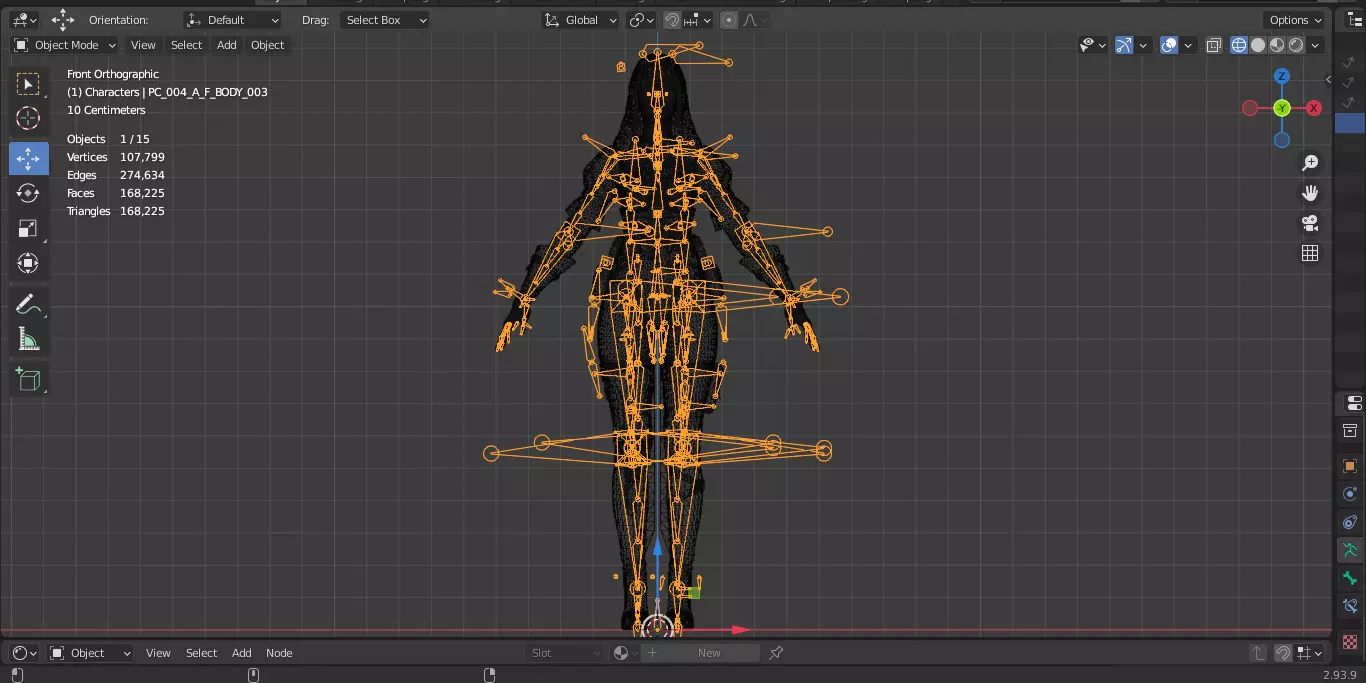This screenshot has height=683, width=1366.
Task: Open the 3D viewport View menu
Action: 143,45
